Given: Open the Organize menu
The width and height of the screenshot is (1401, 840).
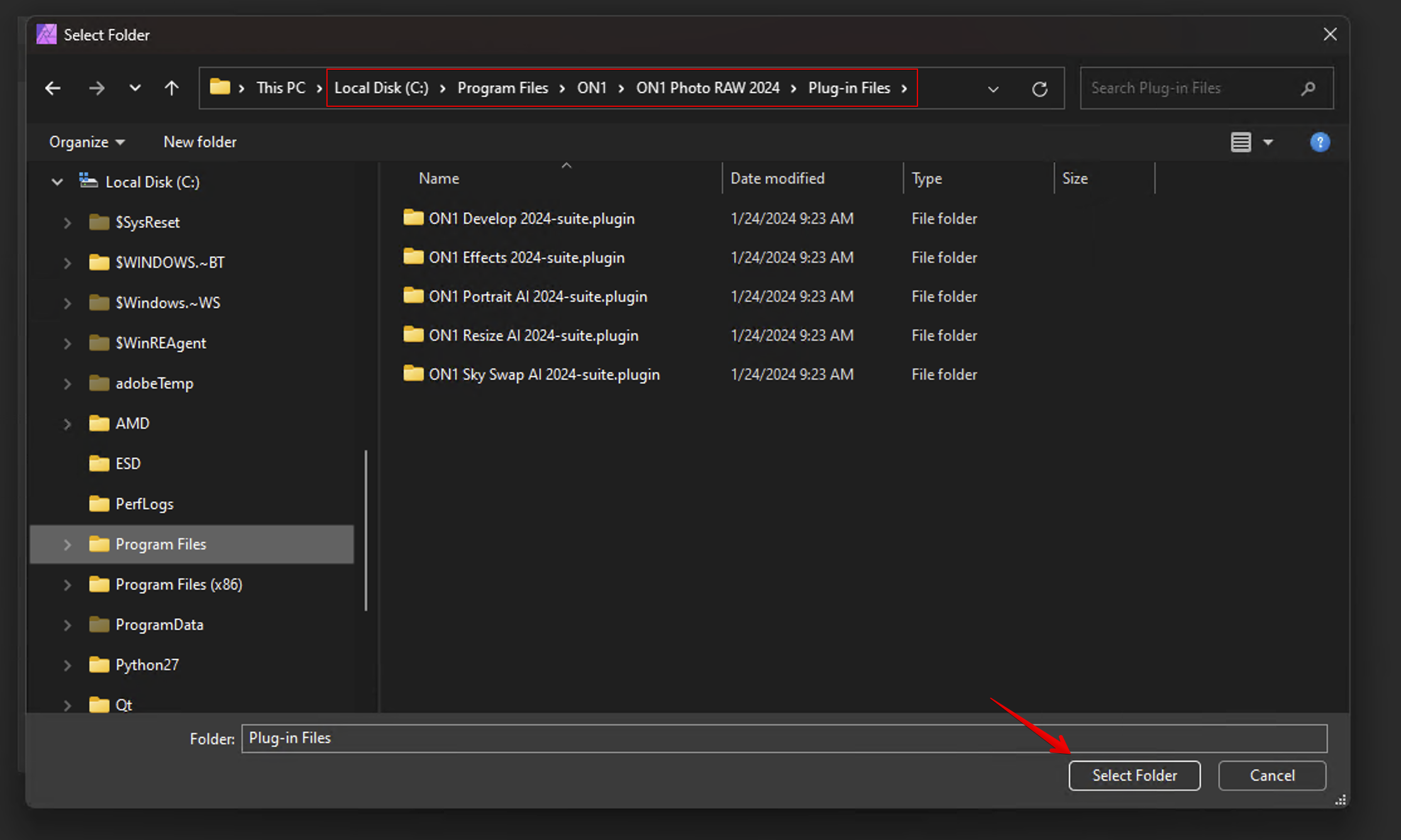Looking at the screenshot, I should coord(87,142).
